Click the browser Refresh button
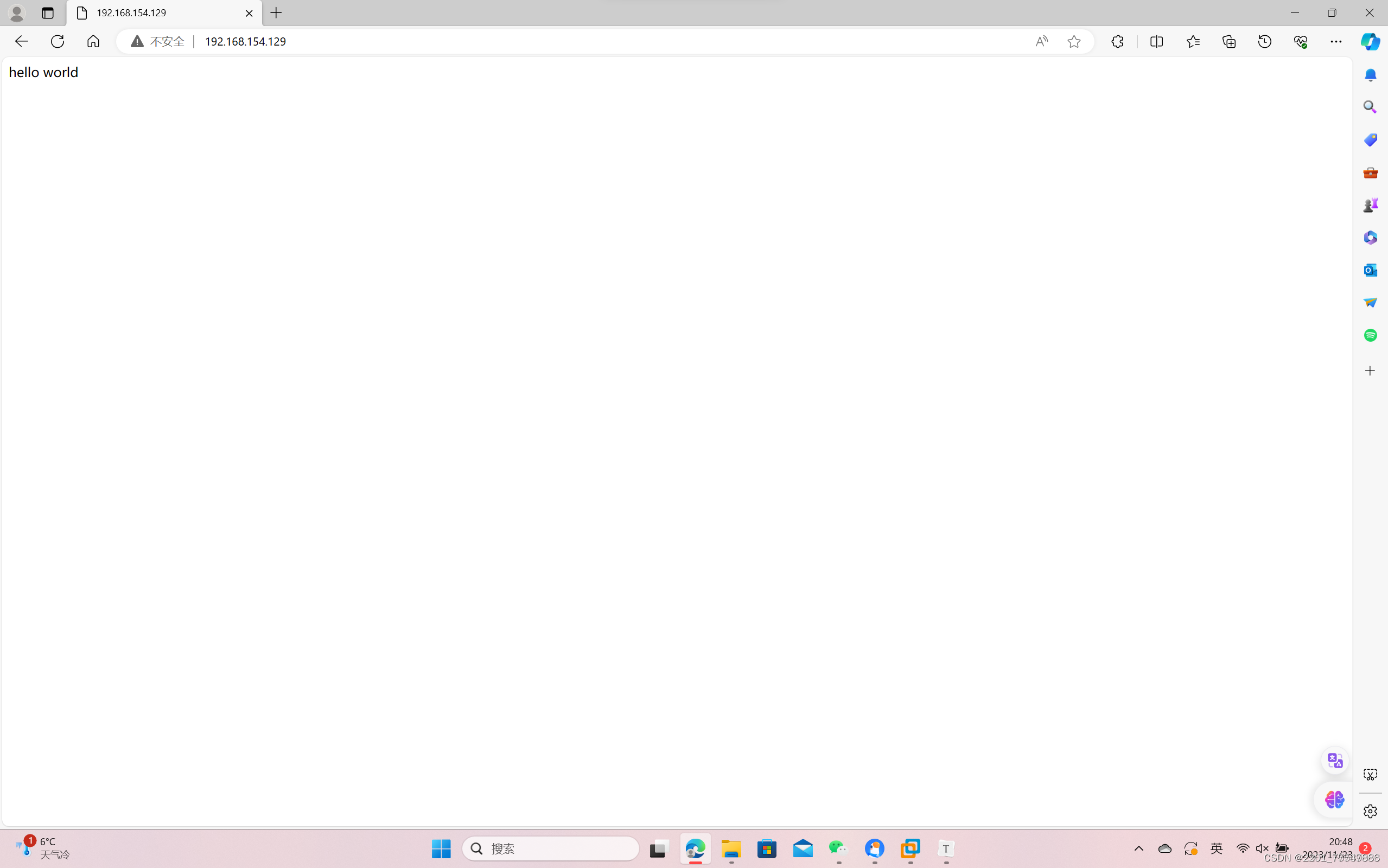 pyautogui.click(x=58, y=41)
